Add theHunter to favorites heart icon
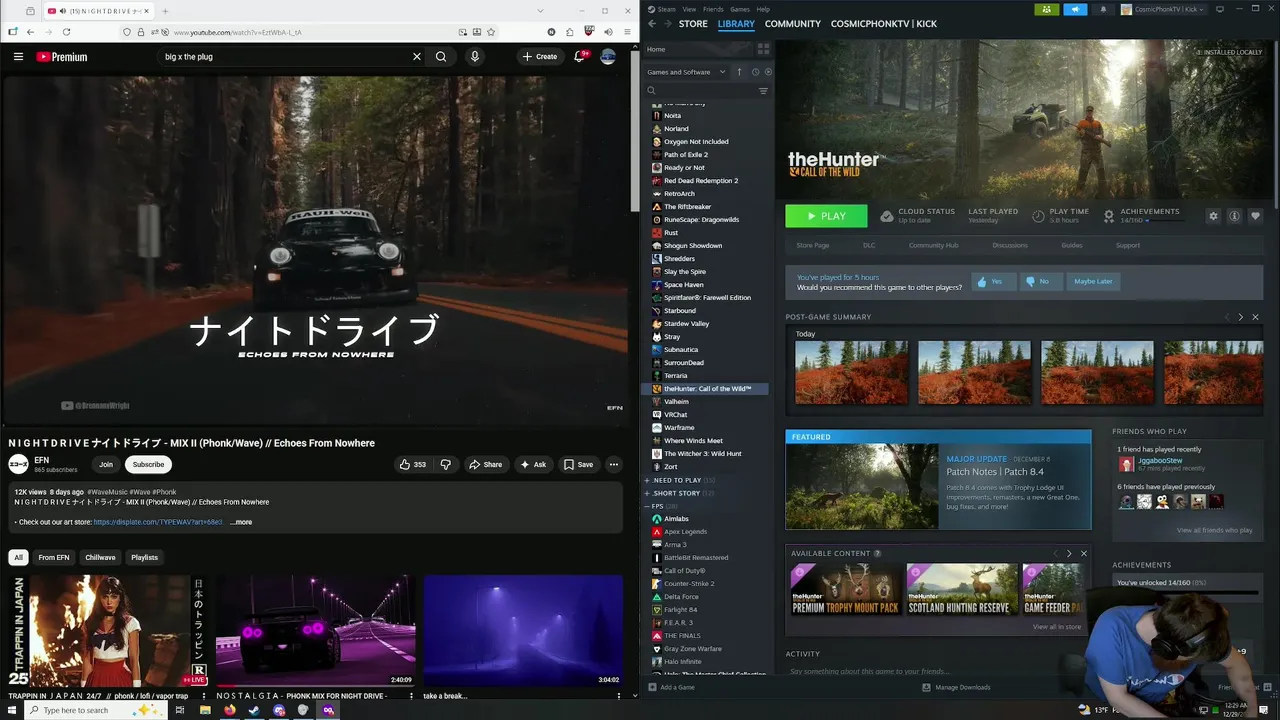The height and width of the screenshot is (720, 1280). [x=1255, y=216]
